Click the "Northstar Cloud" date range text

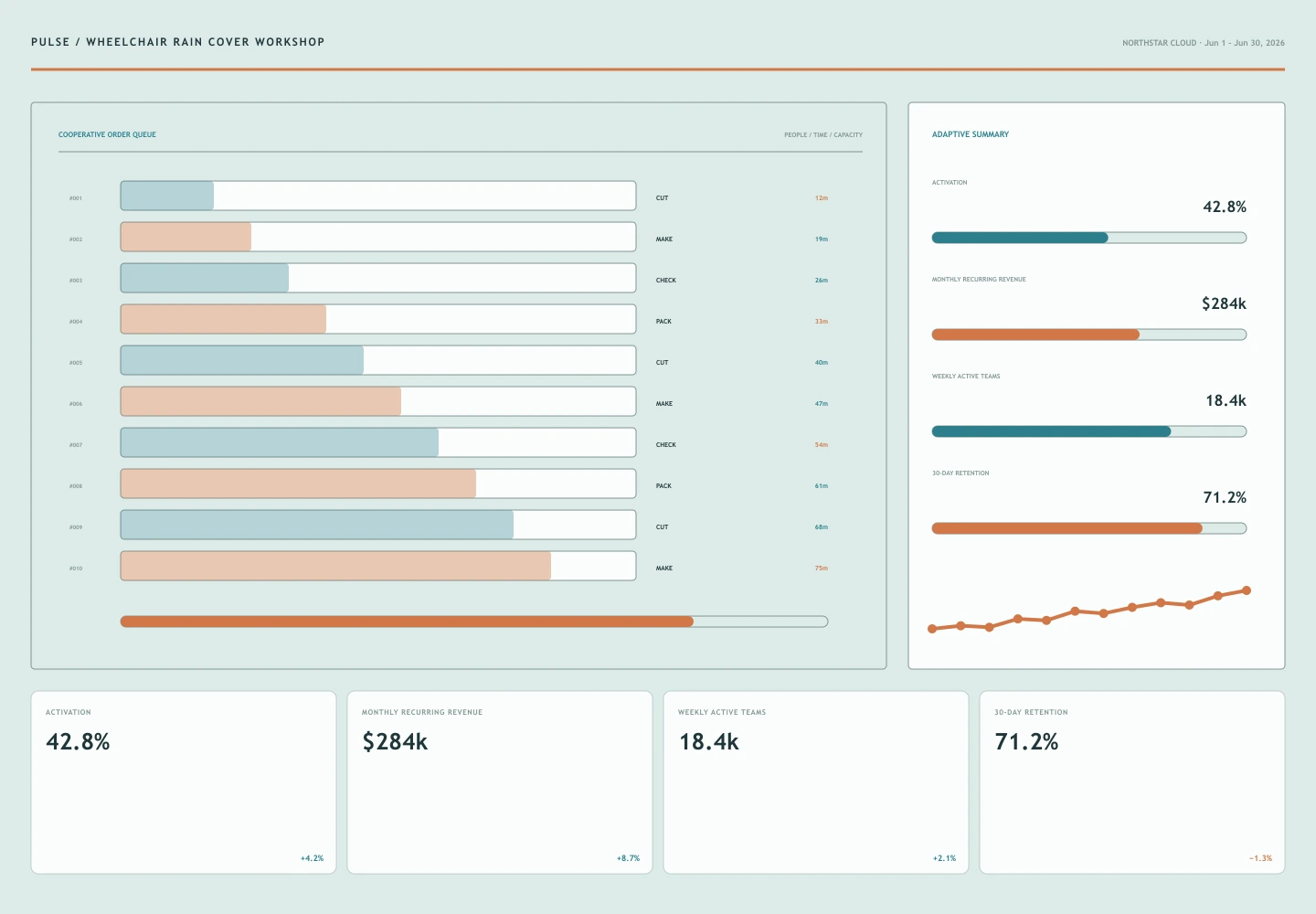coord(1204,43)
